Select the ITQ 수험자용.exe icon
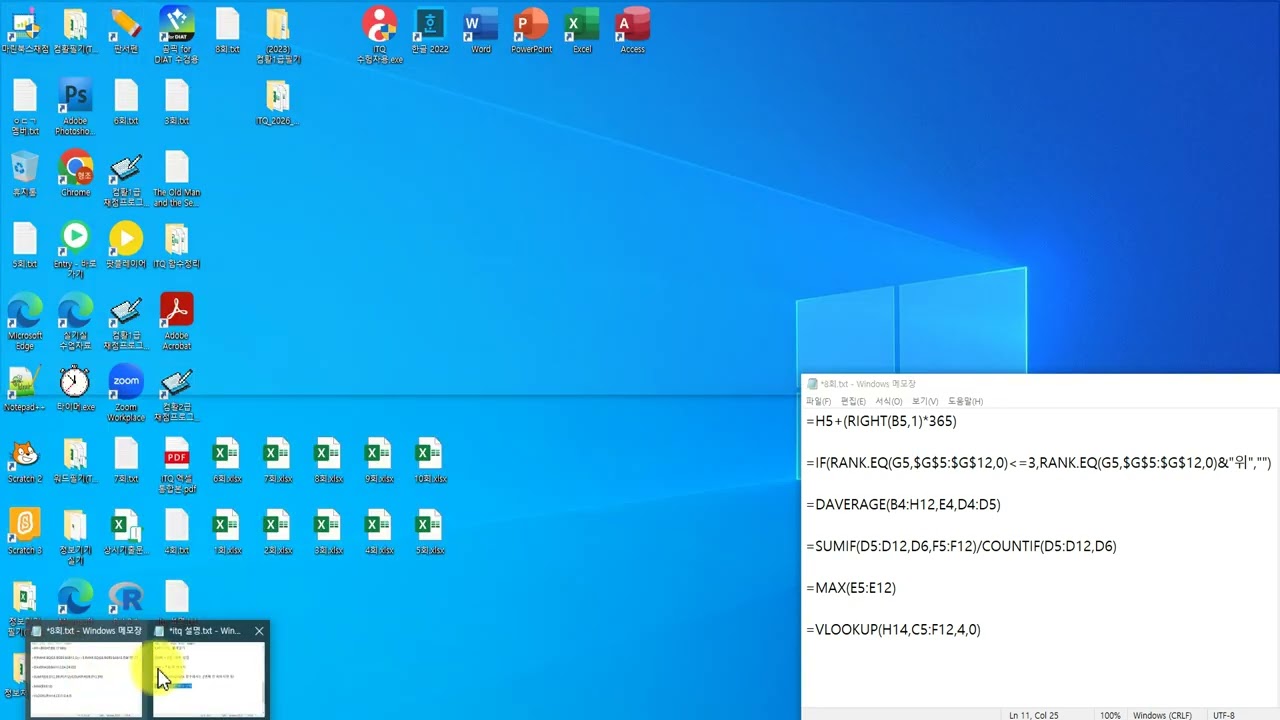1280x720 pixels. point(380,34)
